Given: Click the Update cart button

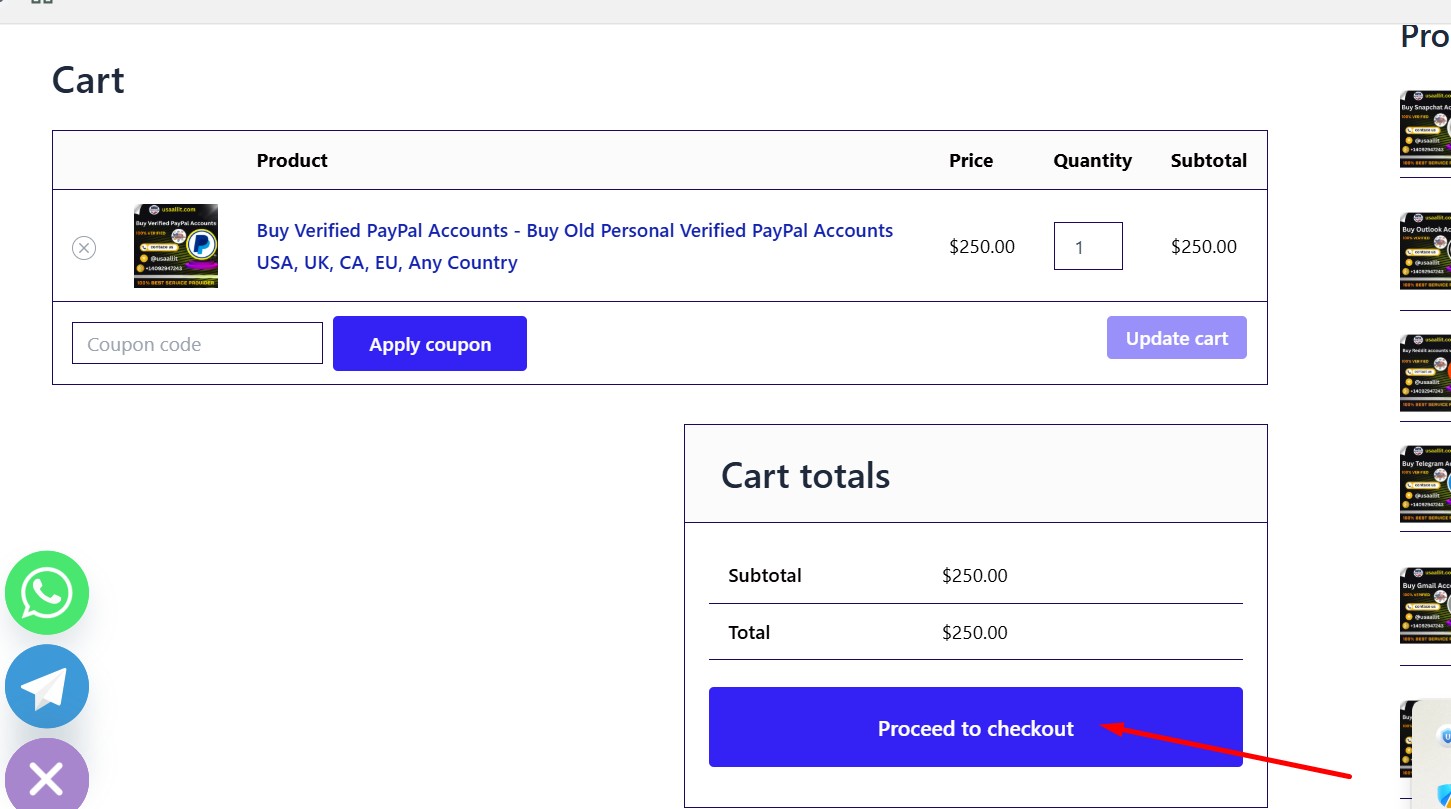Looking at the screenshot, I should pos(1177,337).
